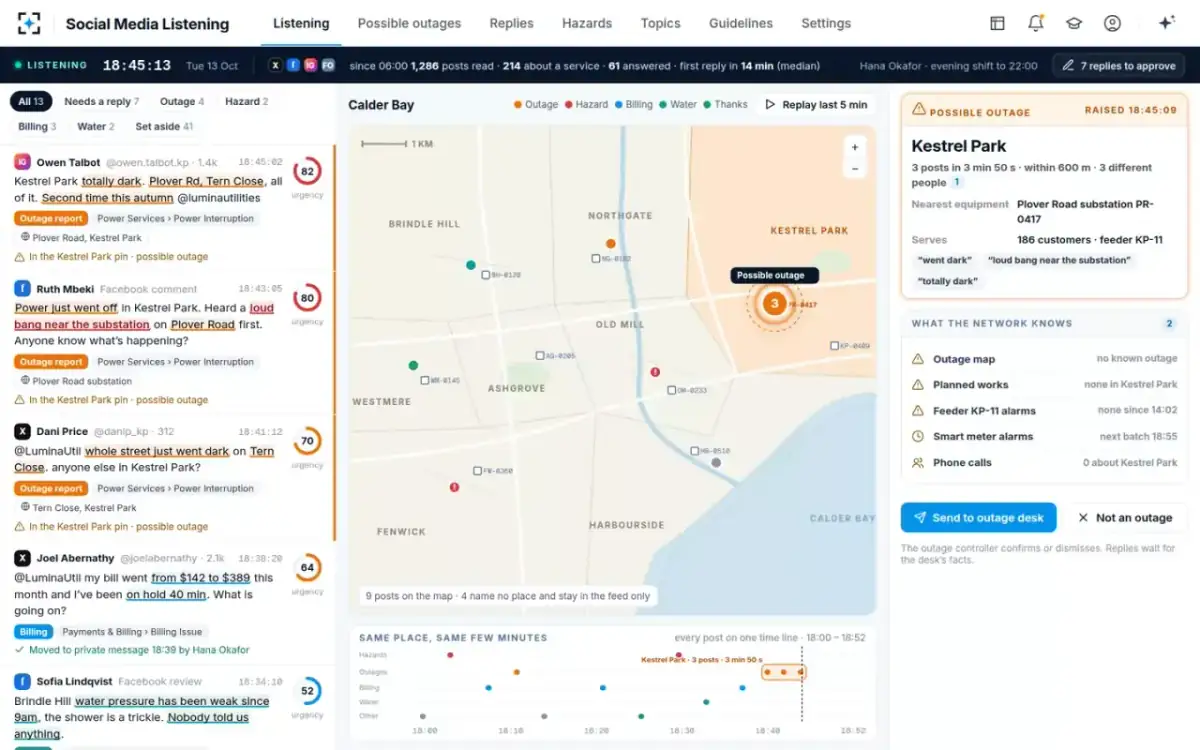
Task: Click the Kestrel Park cluster marker showing 3
Action: click(x=773, y=303)
